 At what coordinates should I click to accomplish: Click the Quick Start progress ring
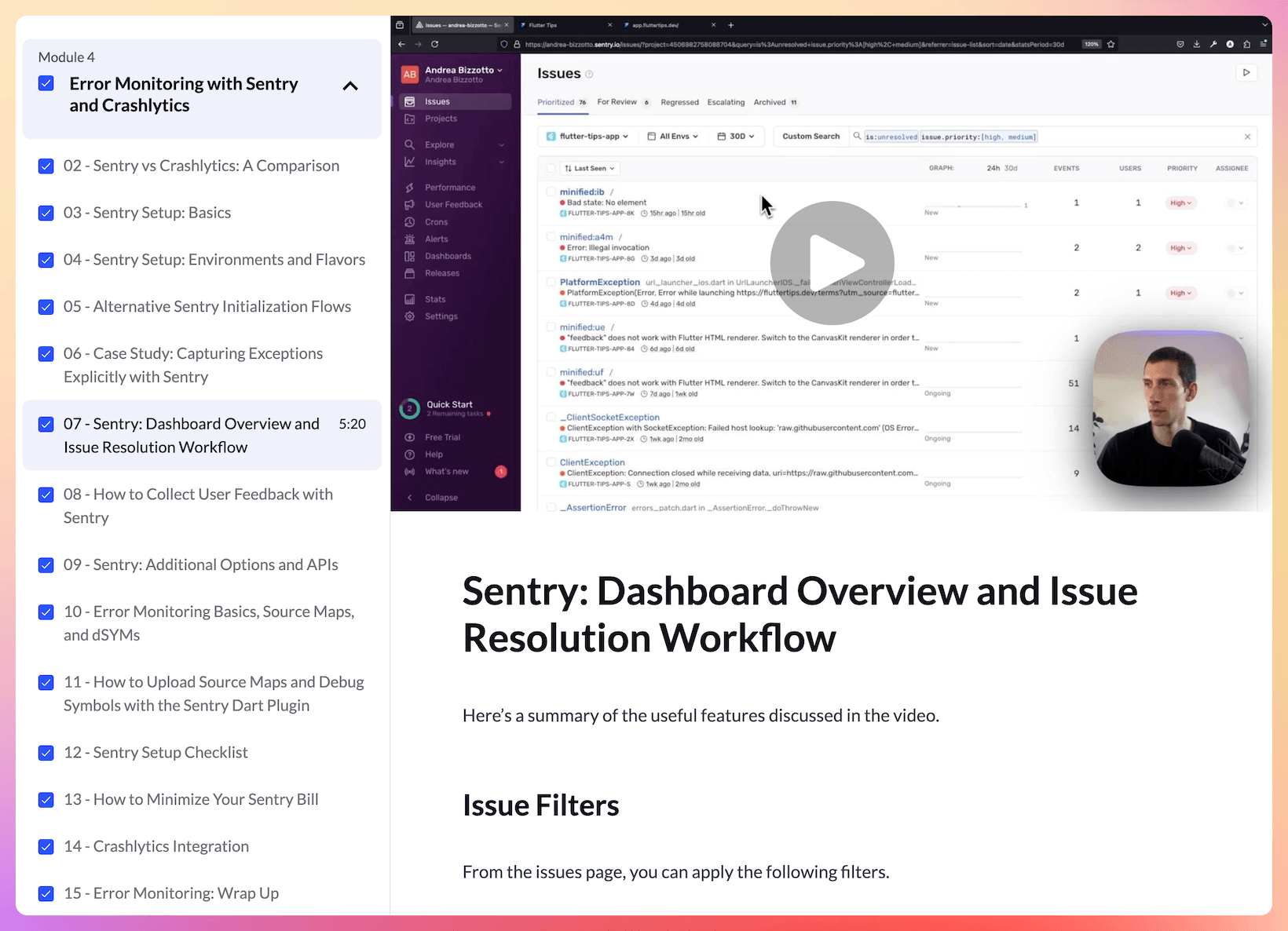pos(410,409)
